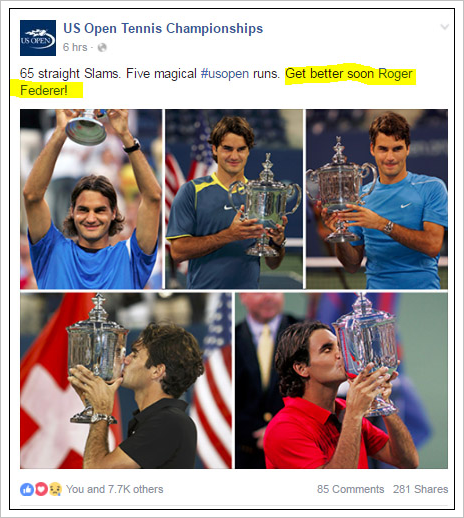
Task: Click the red heart Love reaction icon
Action: coord(41,489)
